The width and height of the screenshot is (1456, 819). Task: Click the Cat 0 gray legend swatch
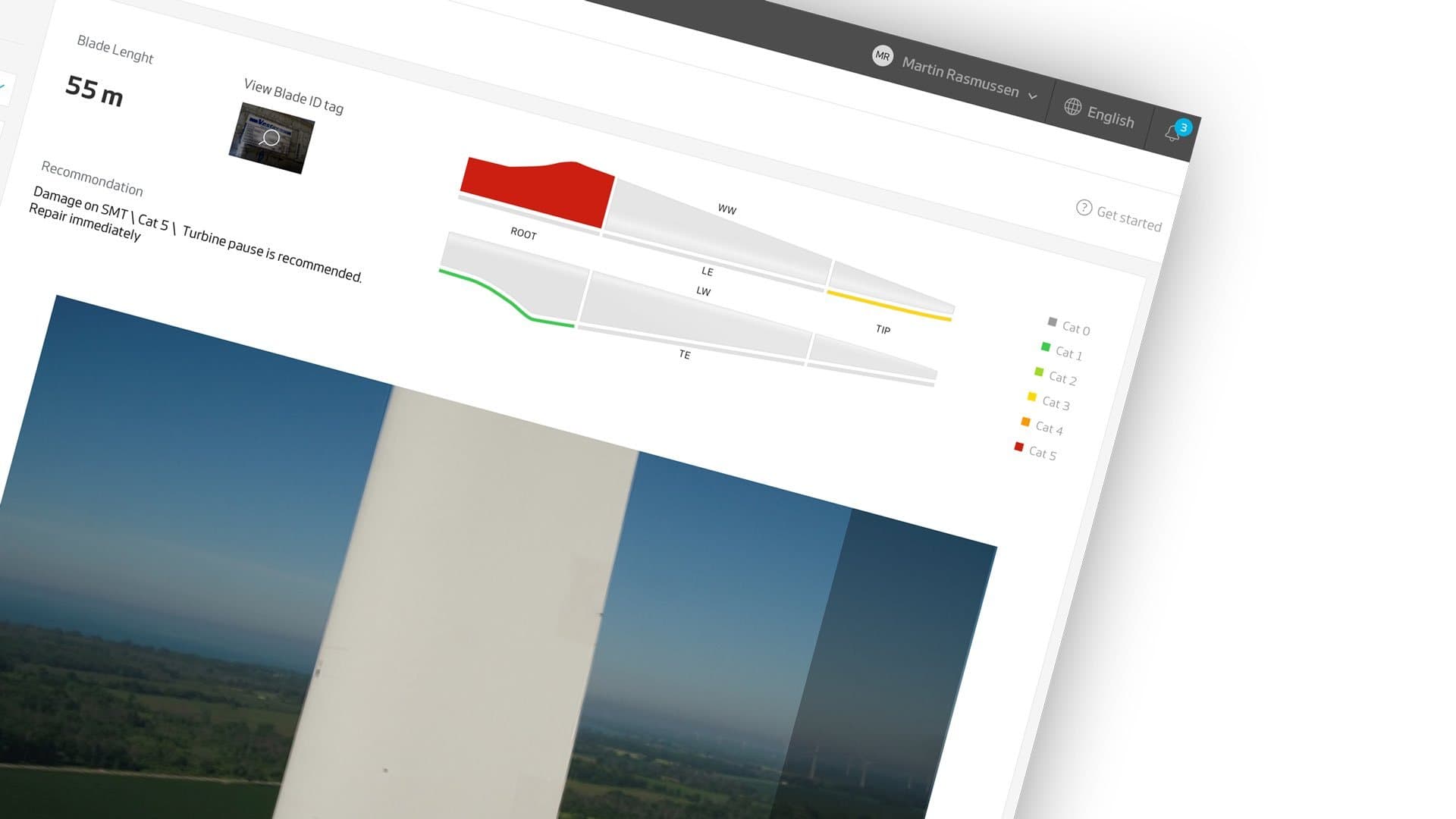pyautogui.click(x=1052, y=322)
